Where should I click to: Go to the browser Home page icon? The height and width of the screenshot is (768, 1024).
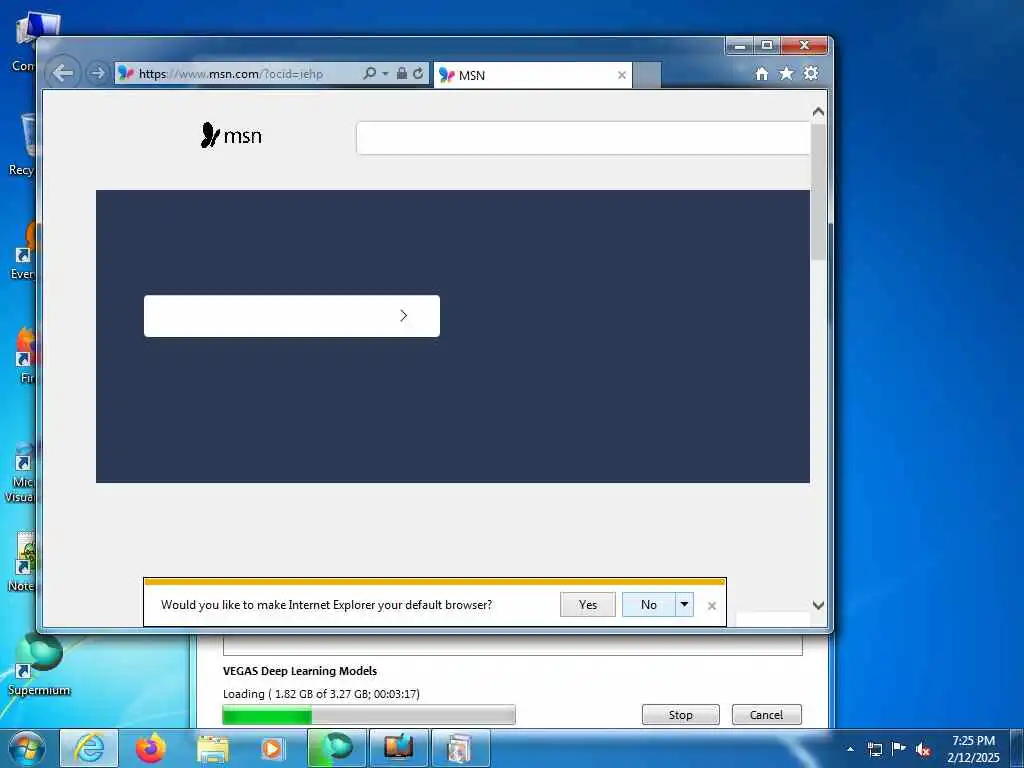click(x=761, y=74)
